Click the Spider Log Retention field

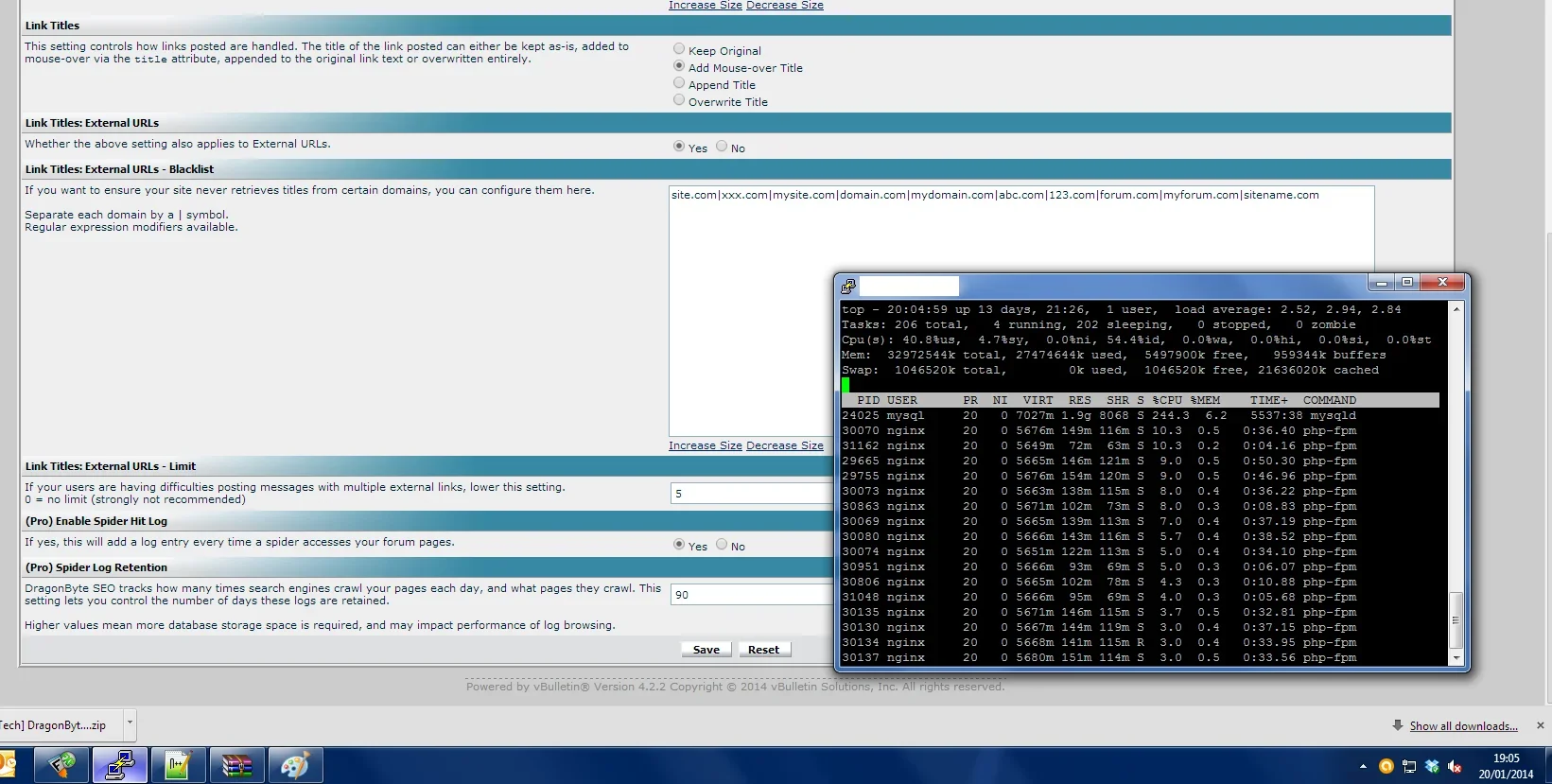click(x=752, y=595)
